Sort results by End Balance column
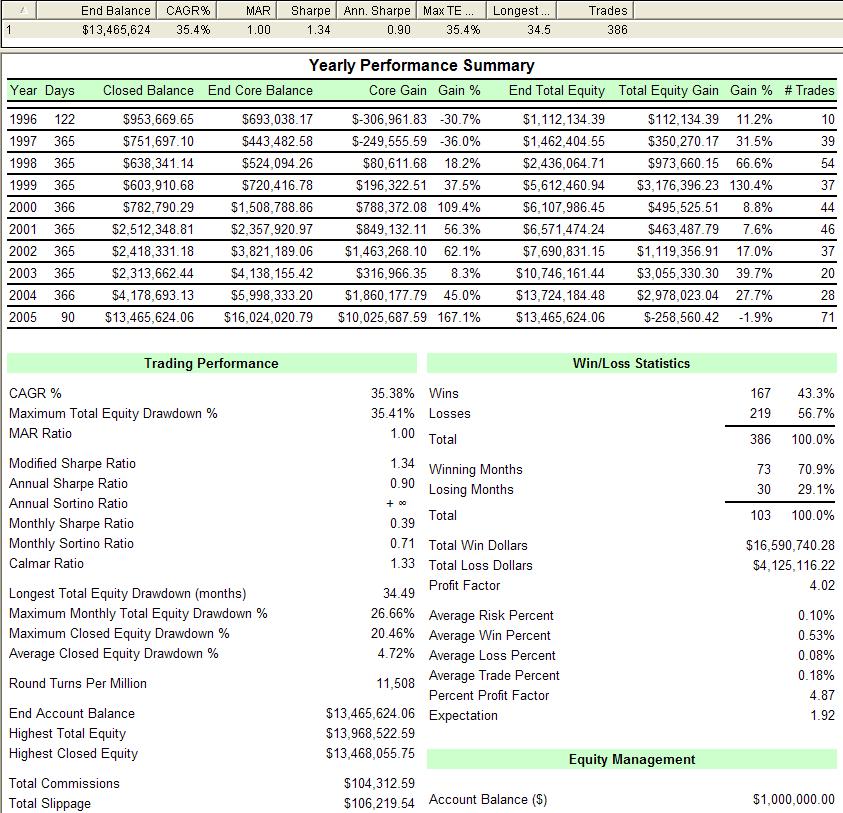Viewport: 843px width, 813px height. click(116, 10)
